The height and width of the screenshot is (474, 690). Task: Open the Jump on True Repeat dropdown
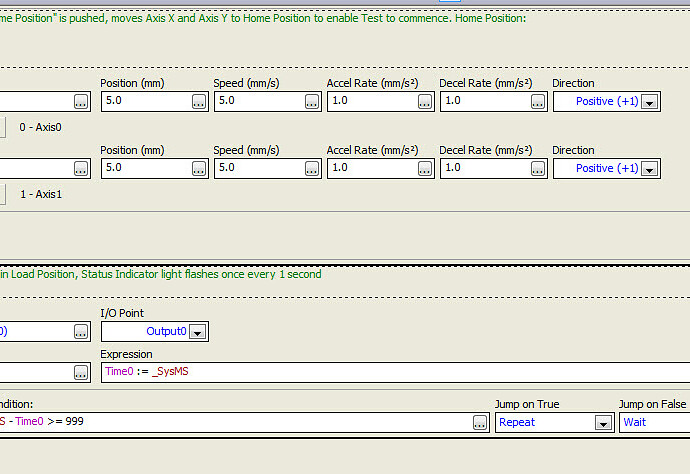[x=603, y=423]
